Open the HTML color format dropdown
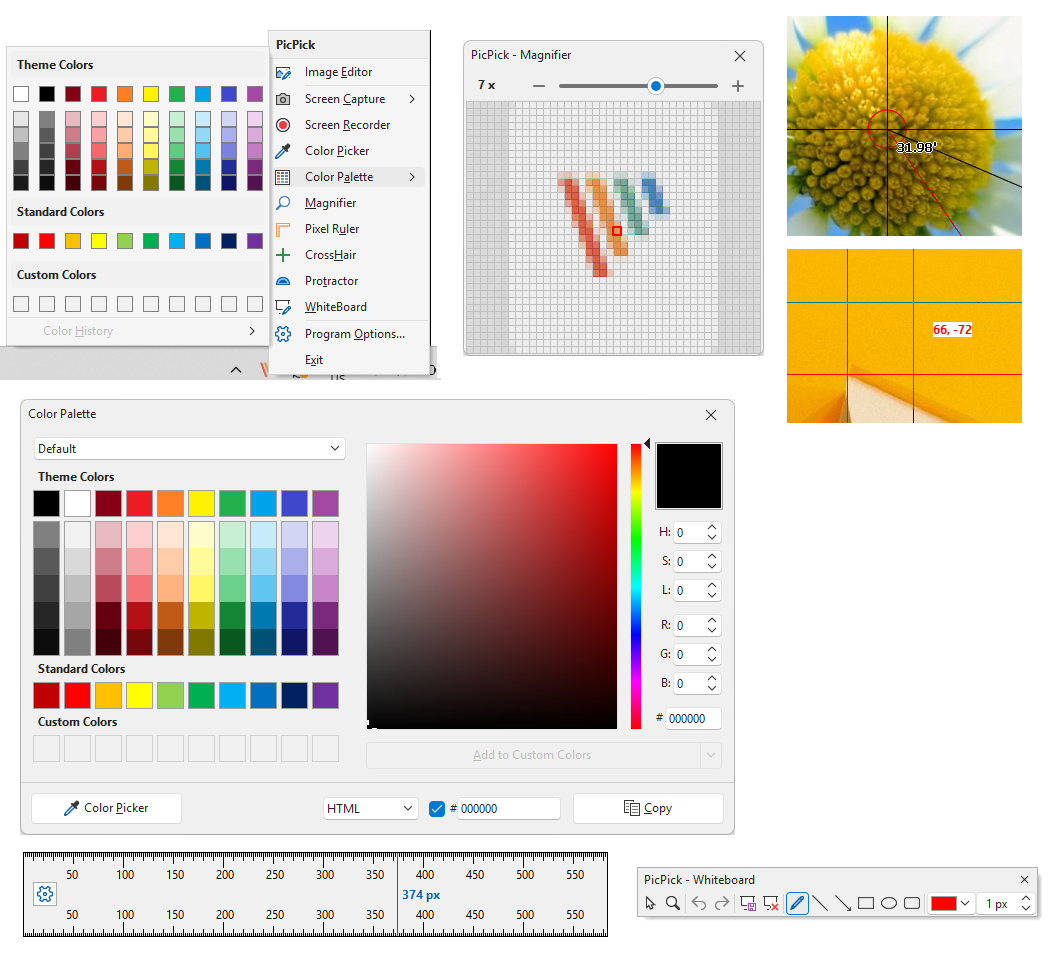Image resolution: width=1058 pixels, height=957 pixels. point(370,809)
